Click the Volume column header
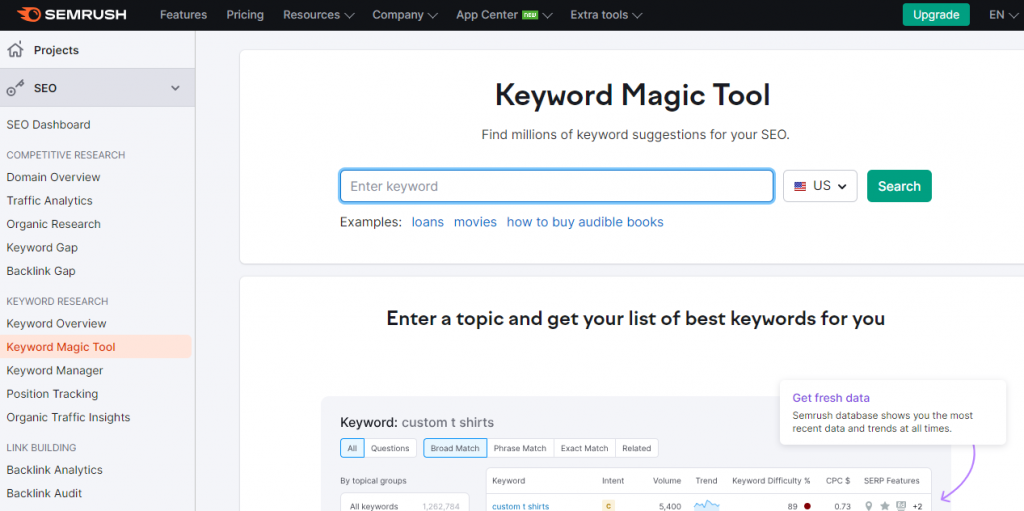Image resolution: width=1024 pixels, height=511 pixels. coord(667,481)
